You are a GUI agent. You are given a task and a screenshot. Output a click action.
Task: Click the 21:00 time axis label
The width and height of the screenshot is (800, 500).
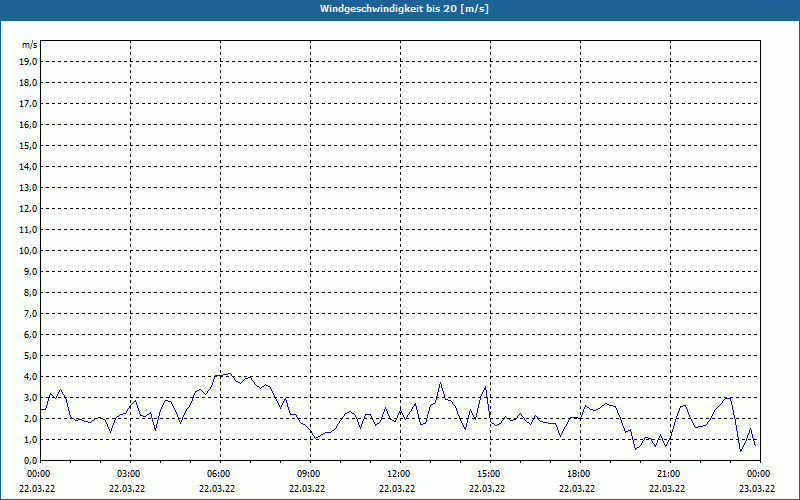(x=668, y=474)
